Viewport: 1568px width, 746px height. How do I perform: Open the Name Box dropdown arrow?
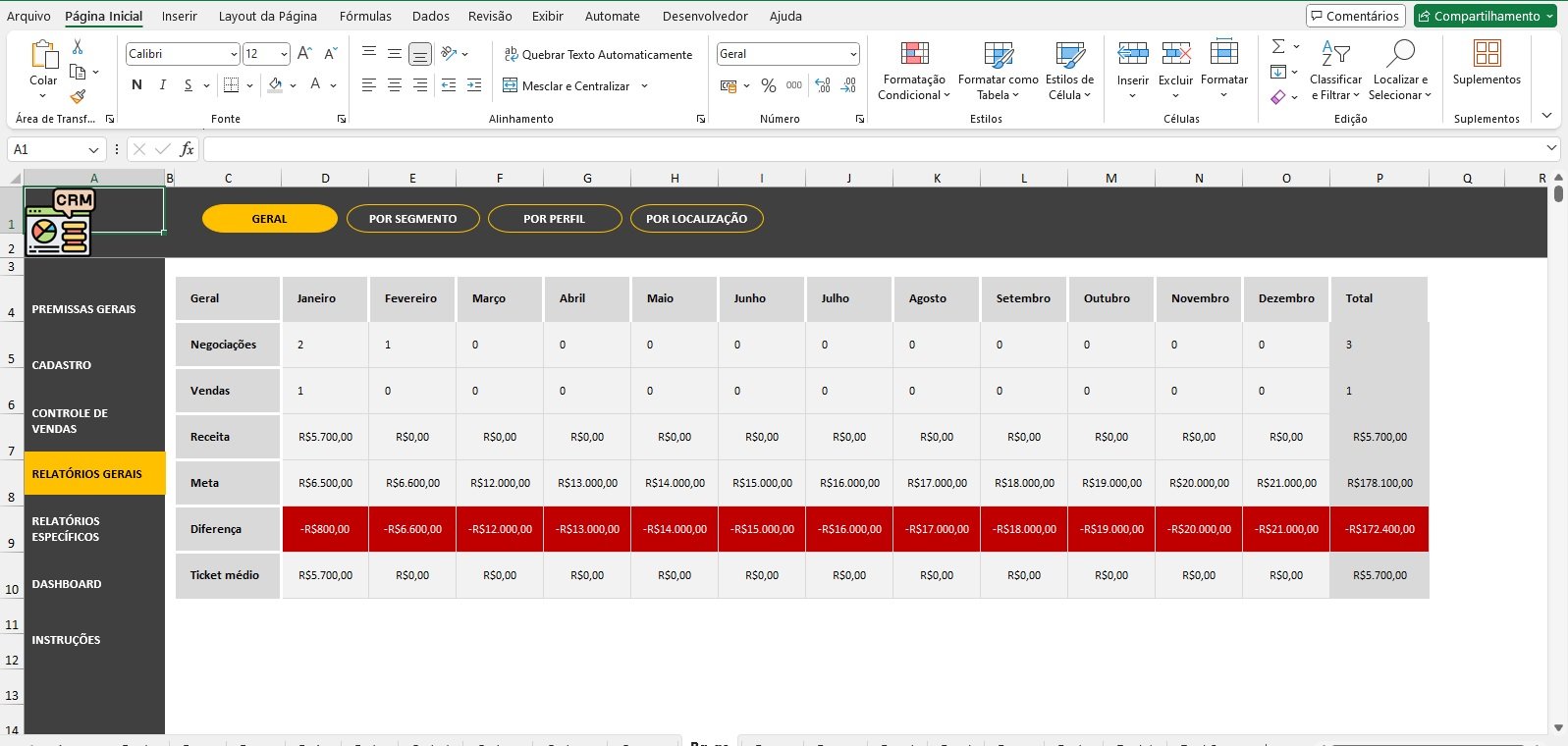(x=93, y=150)
